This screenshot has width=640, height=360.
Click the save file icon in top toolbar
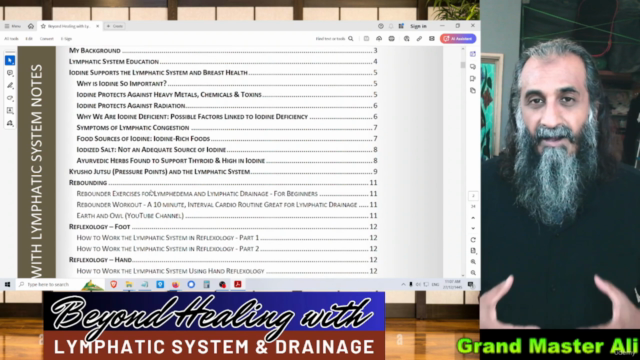click(x=367, y=39)
